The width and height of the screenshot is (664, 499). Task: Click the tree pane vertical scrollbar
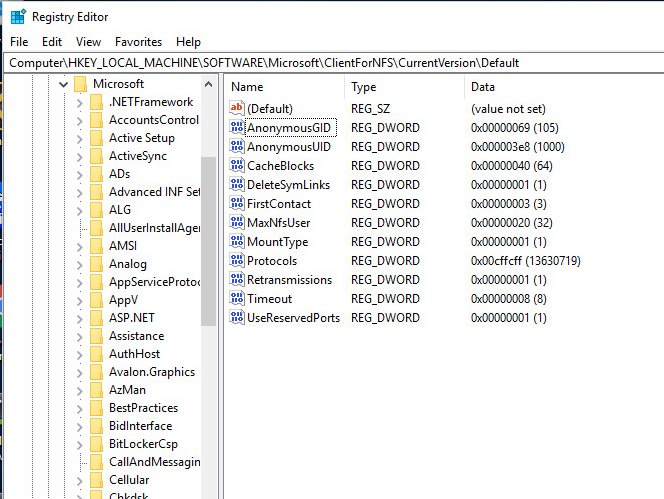coord(208,240)
